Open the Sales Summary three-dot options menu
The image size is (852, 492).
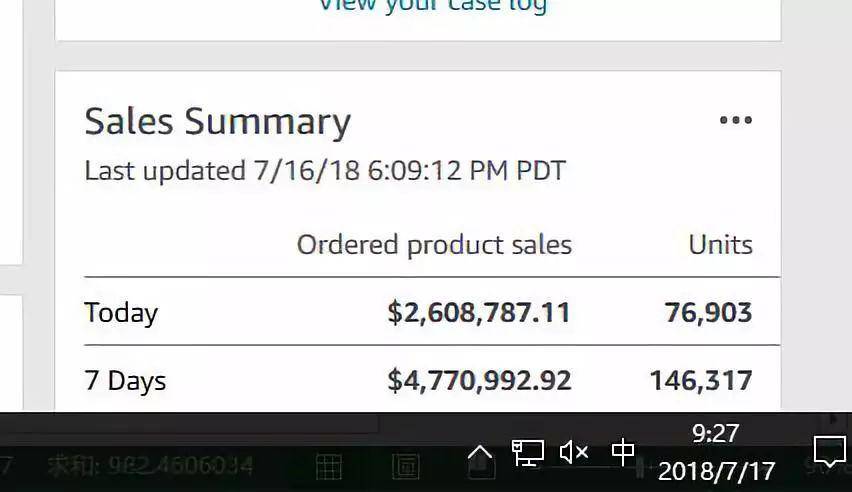[x=736, y=120]
